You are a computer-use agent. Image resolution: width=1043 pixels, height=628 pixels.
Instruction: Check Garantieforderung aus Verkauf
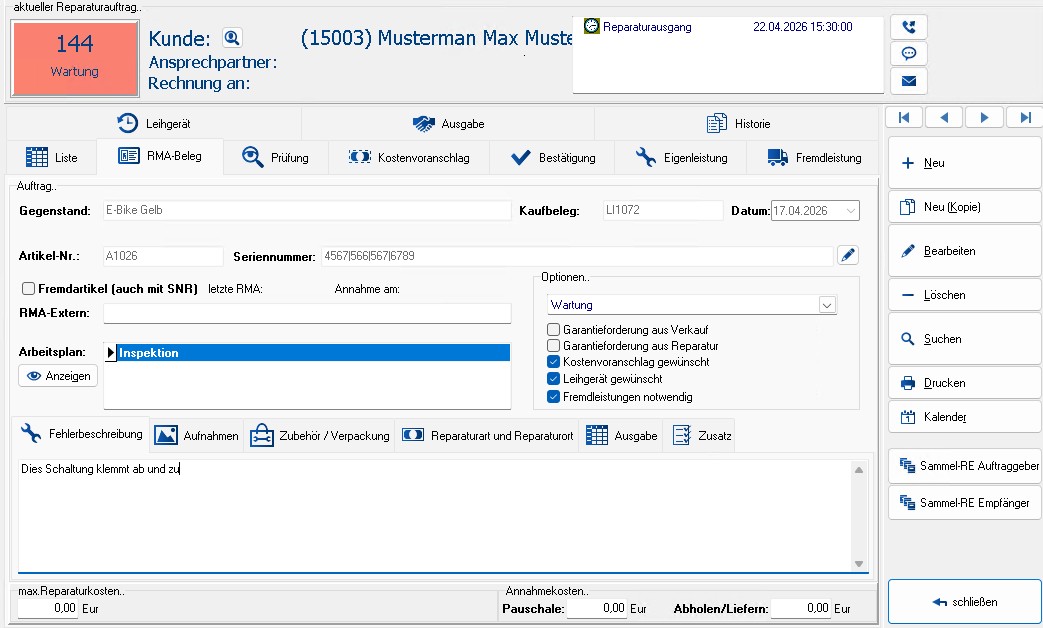pos(554,330)
